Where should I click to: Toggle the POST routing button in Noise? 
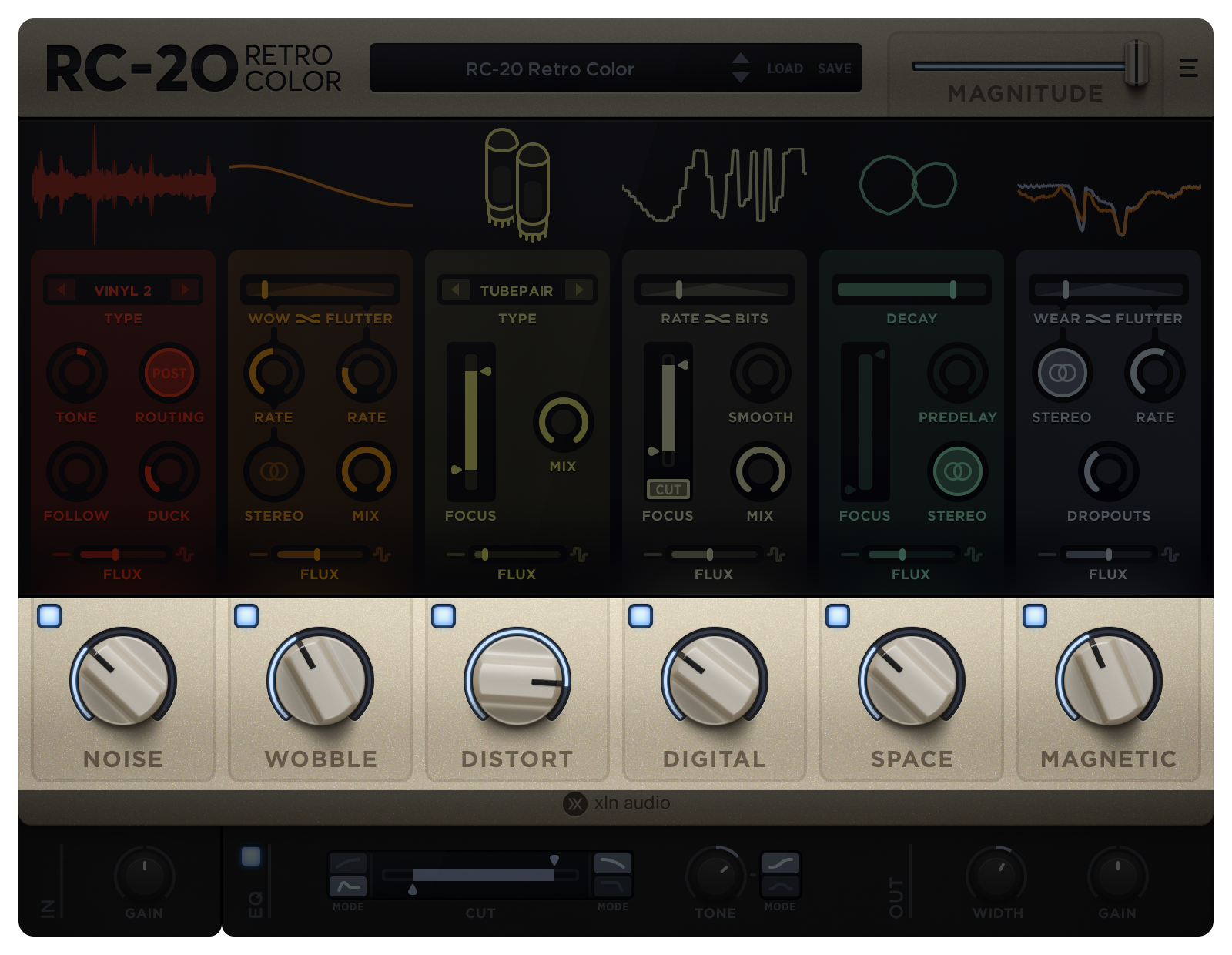click(169, 373)
